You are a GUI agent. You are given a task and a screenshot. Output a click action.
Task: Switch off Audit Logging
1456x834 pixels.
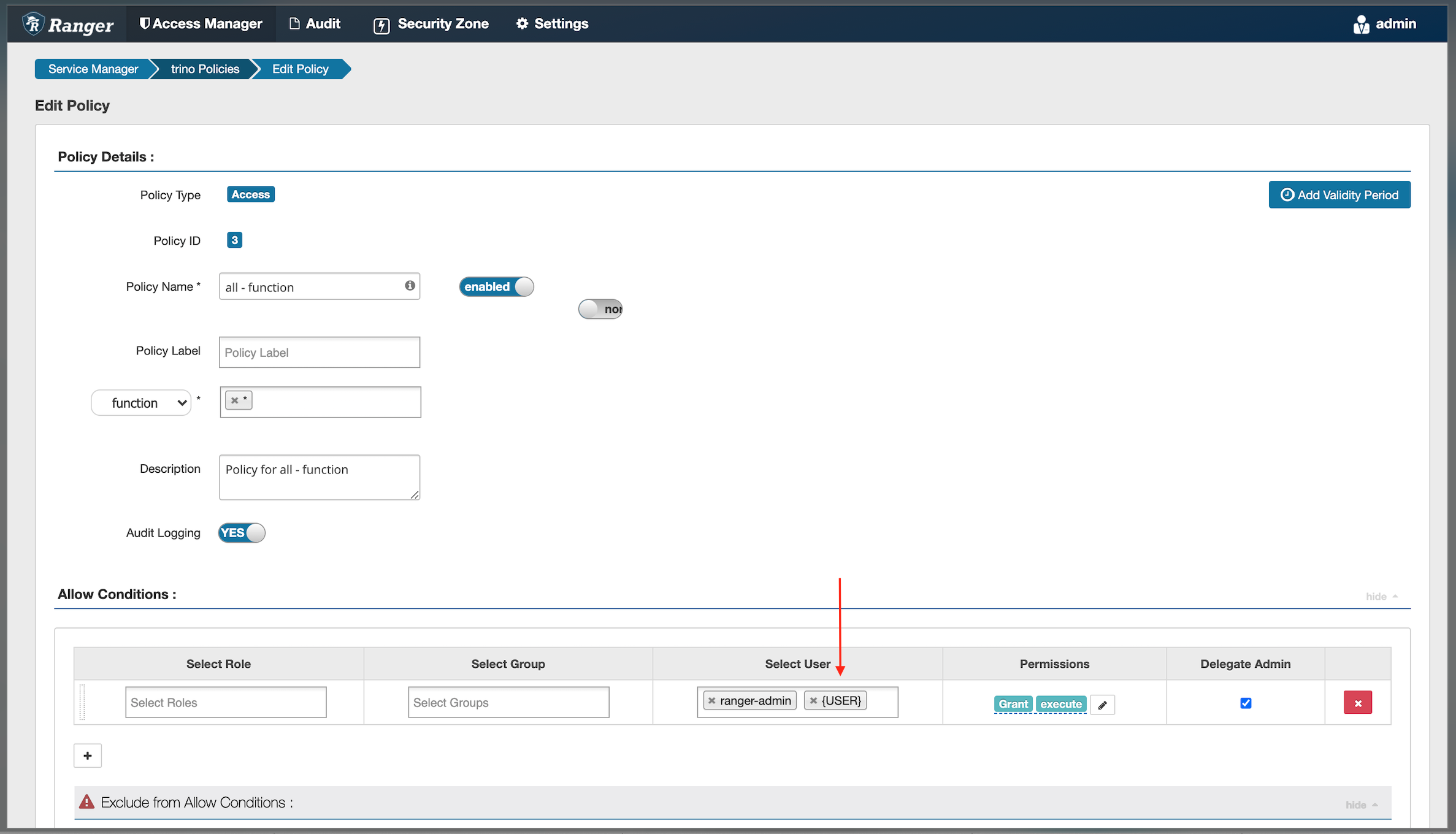click(x=242, y=532)
